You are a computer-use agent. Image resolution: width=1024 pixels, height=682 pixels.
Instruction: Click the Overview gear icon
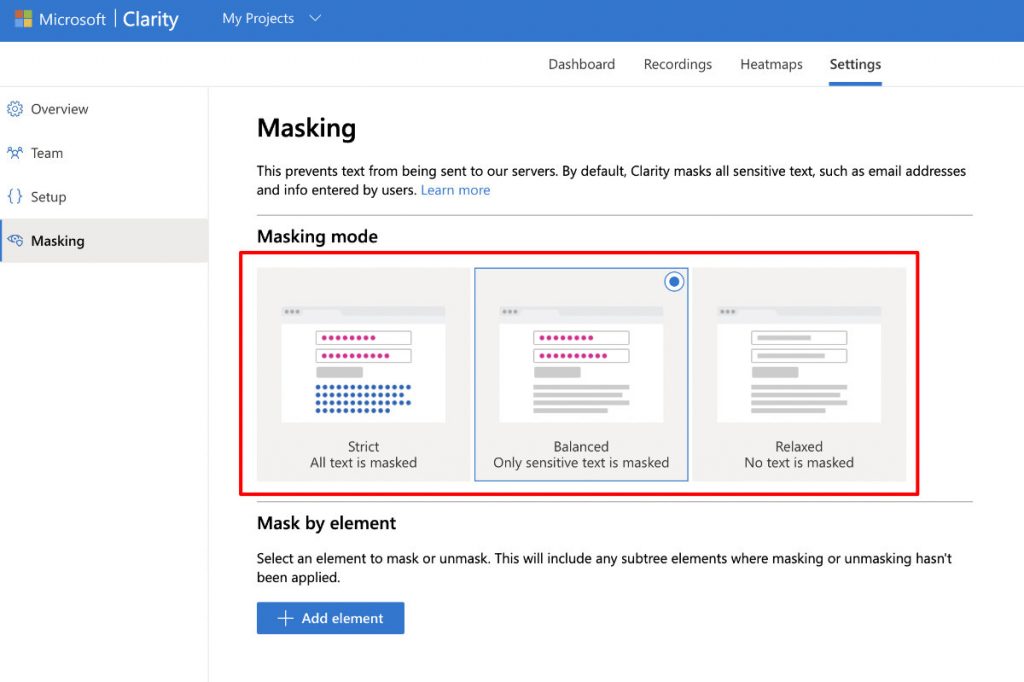coord(15,108)
